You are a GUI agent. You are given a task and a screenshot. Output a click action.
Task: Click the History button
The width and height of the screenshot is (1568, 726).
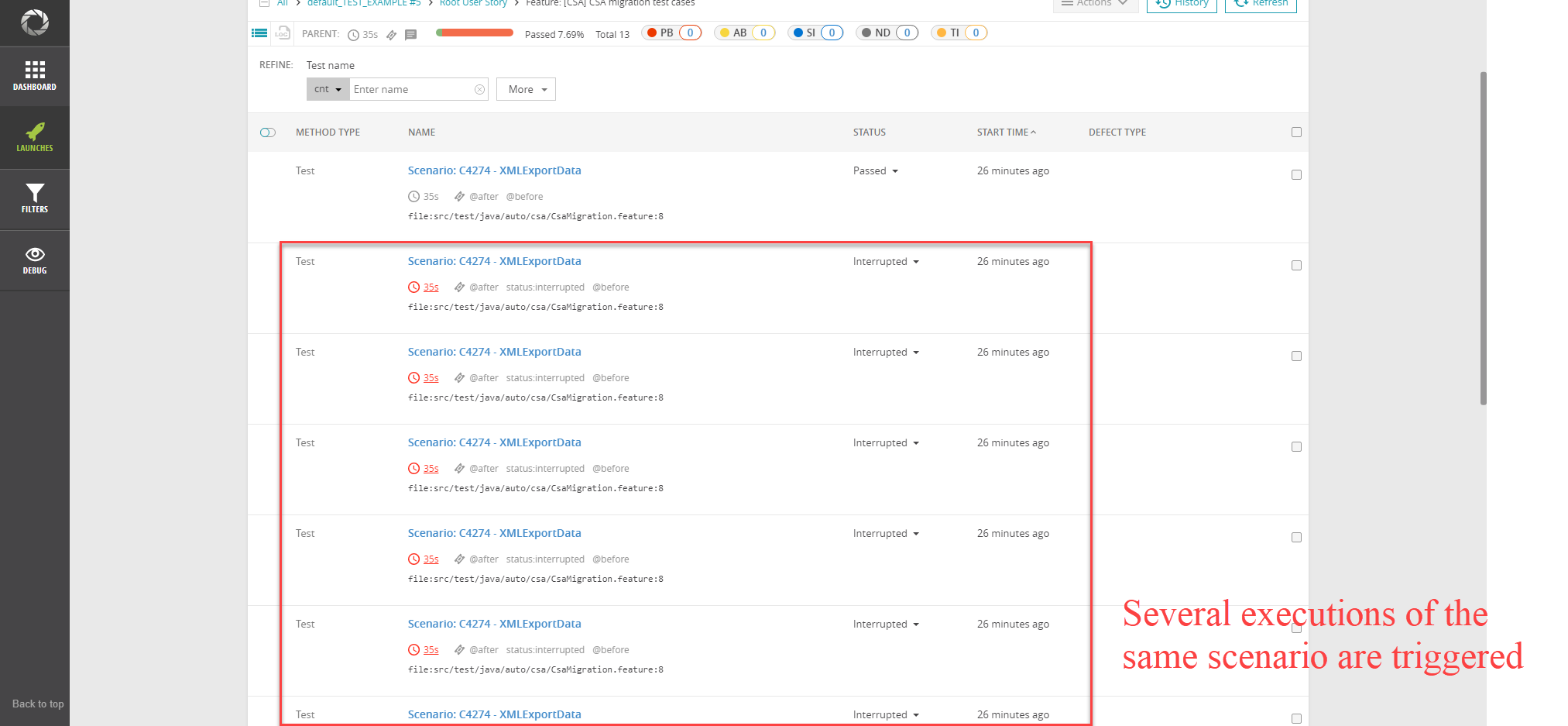[1182, 3]
